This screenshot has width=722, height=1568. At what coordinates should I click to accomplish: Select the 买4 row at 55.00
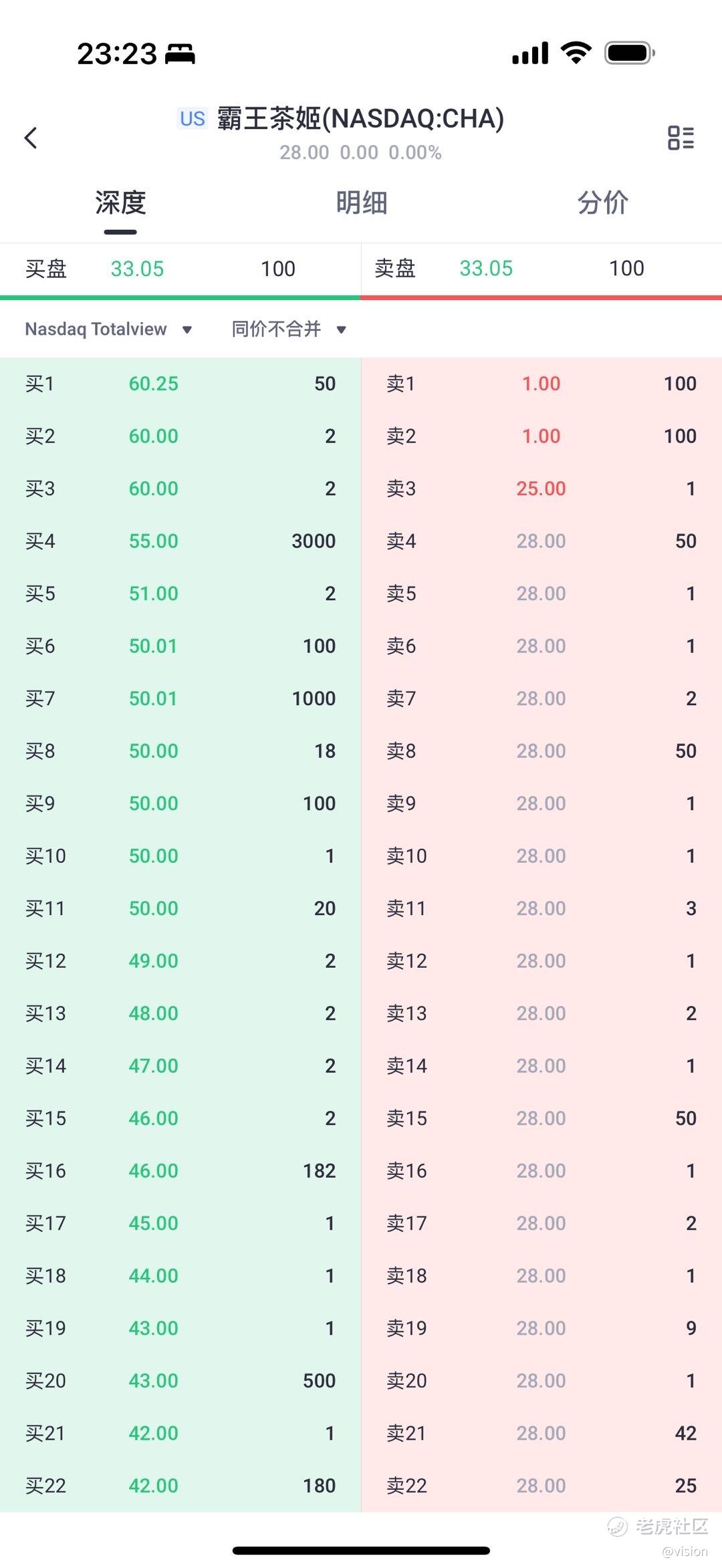pyautogui.click(x=180, y=541)
